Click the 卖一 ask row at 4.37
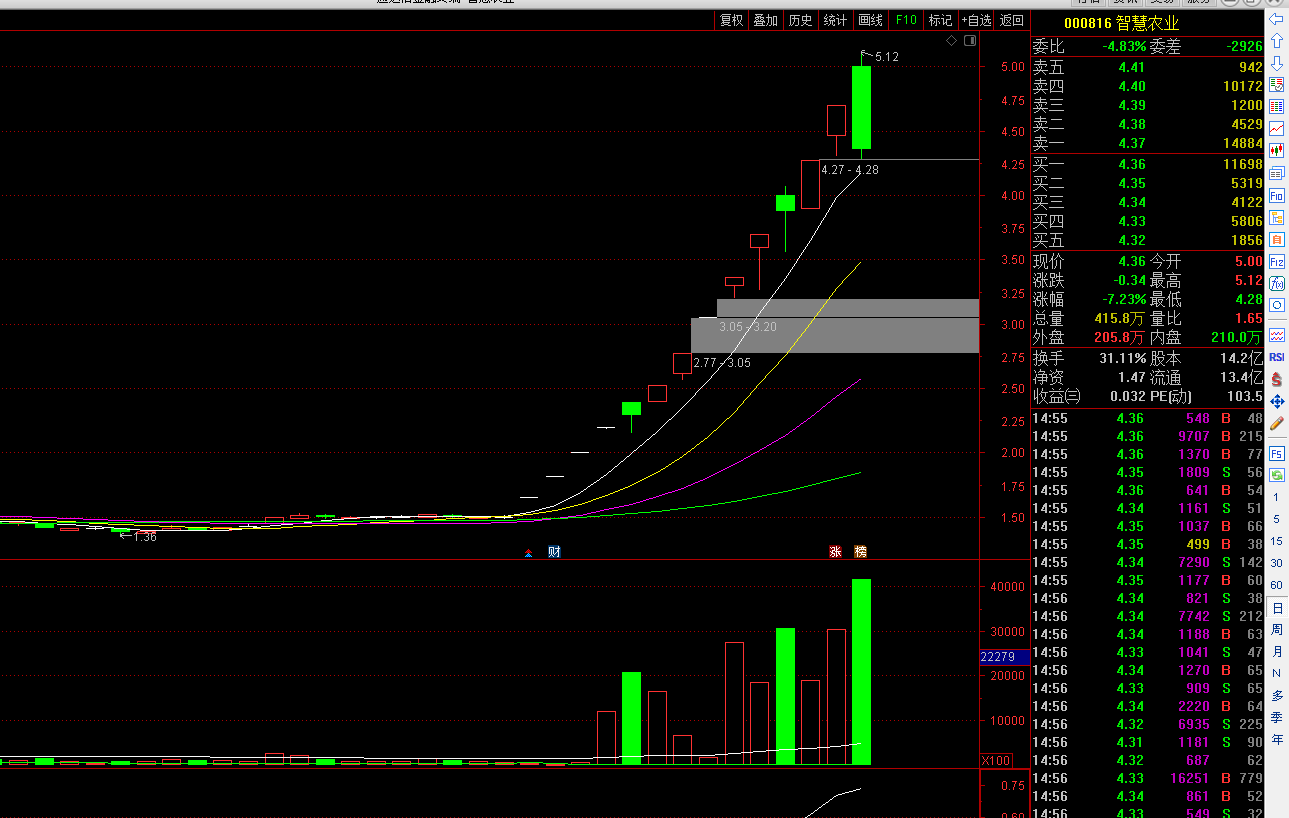 [x=1147, y=143]
